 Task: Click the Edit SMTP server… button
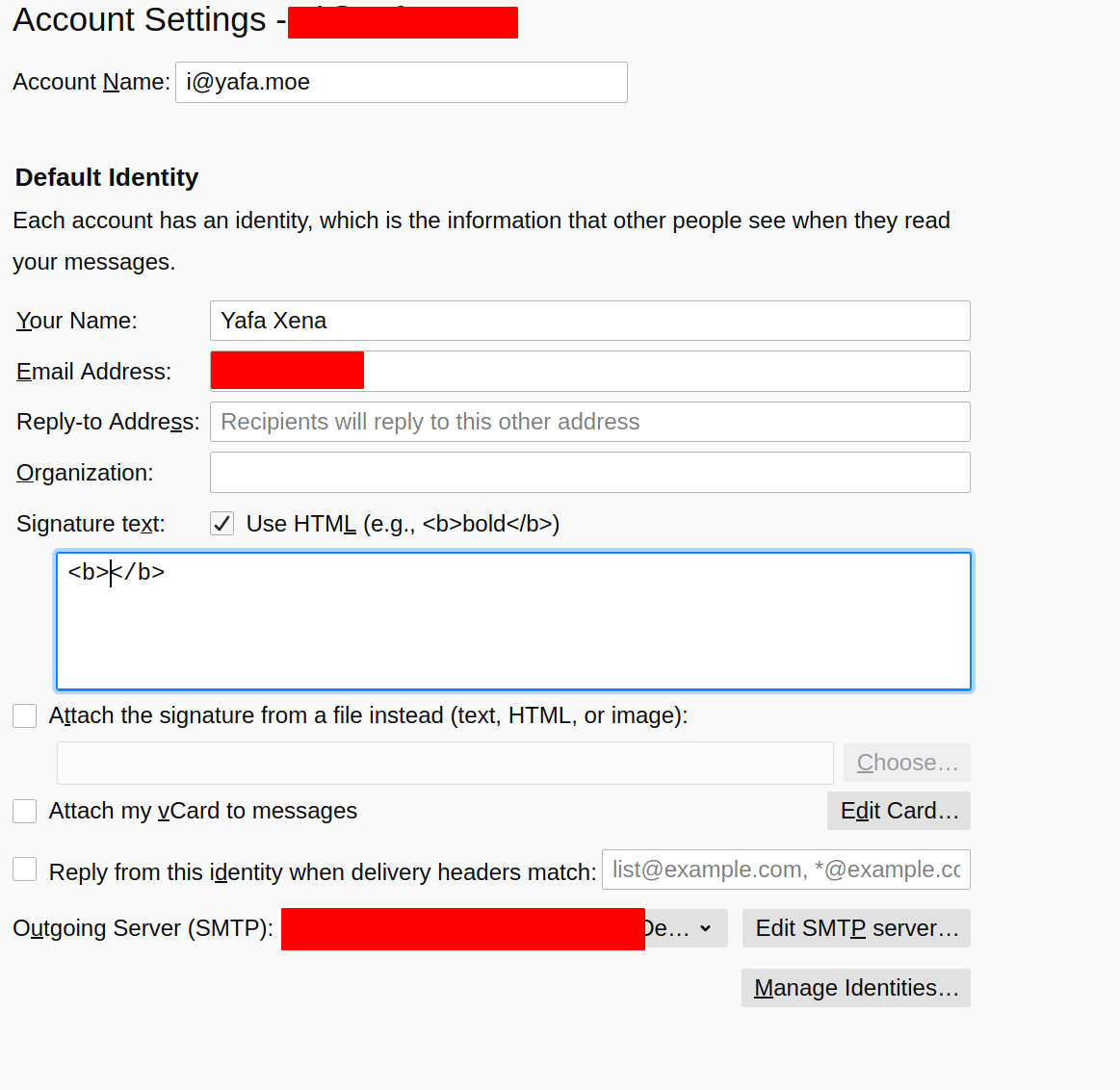point(856,928)
